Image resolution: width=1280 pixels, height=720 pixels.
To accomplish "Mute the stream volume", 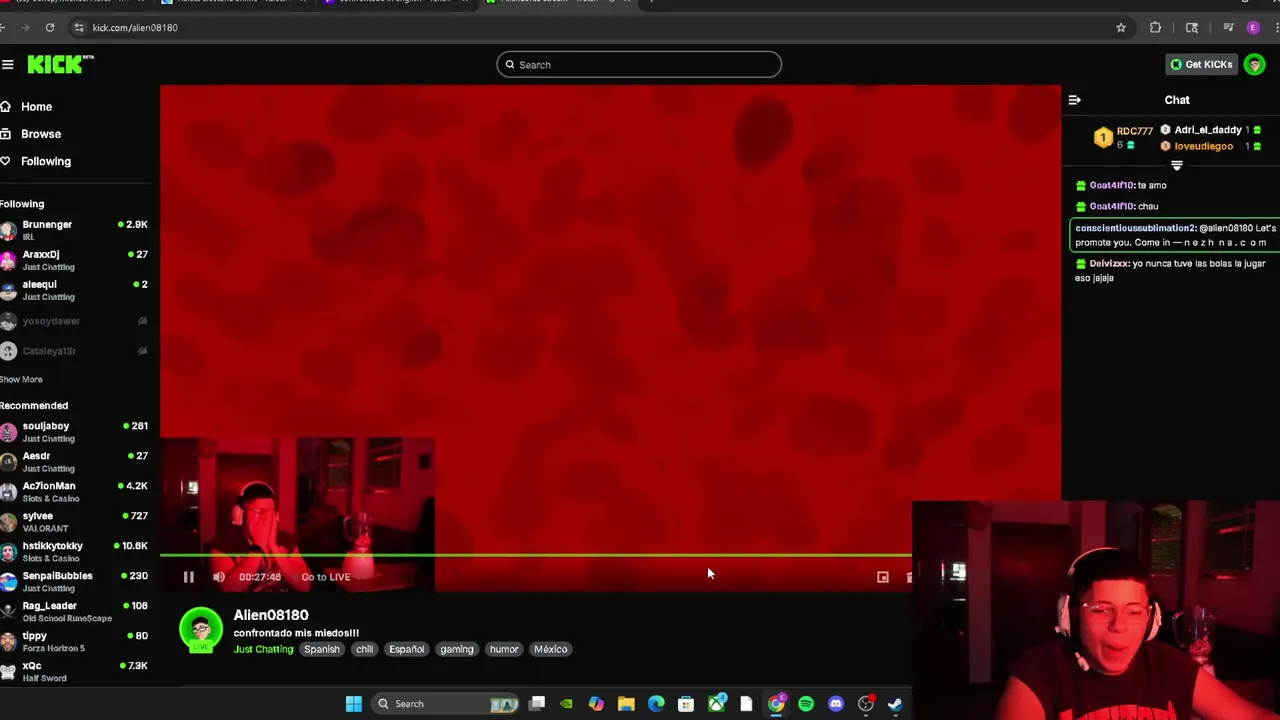I will (x=219, y=577).
